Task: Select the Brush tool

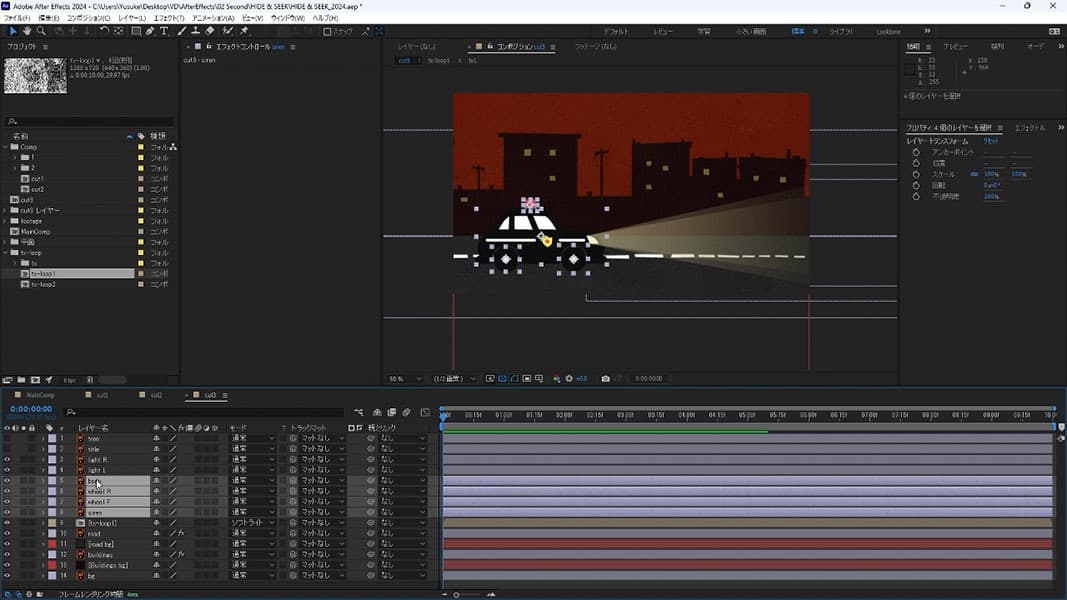Action: [x=181, y=31]
